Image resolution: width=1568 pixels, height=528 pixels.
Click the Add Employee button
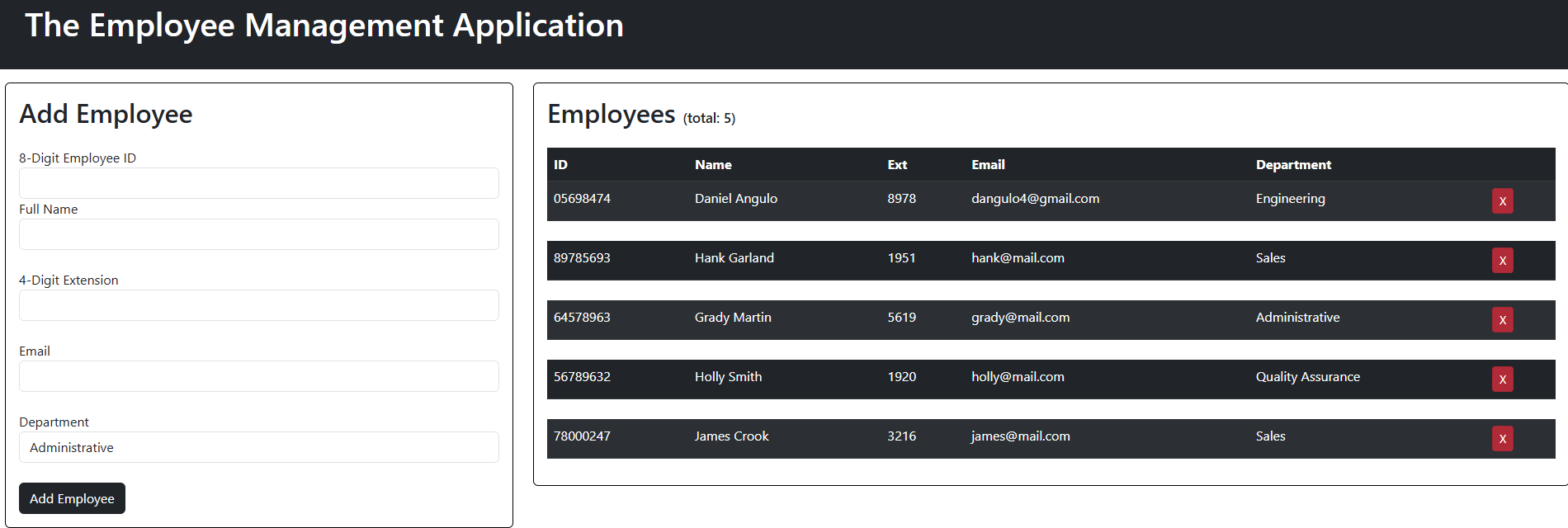coord(72,498)
